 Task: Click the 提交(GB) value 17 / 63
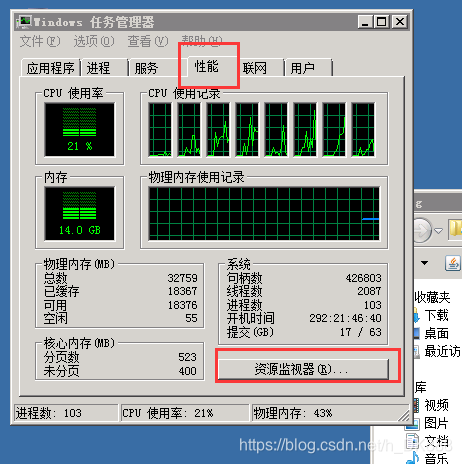[361, 332]
